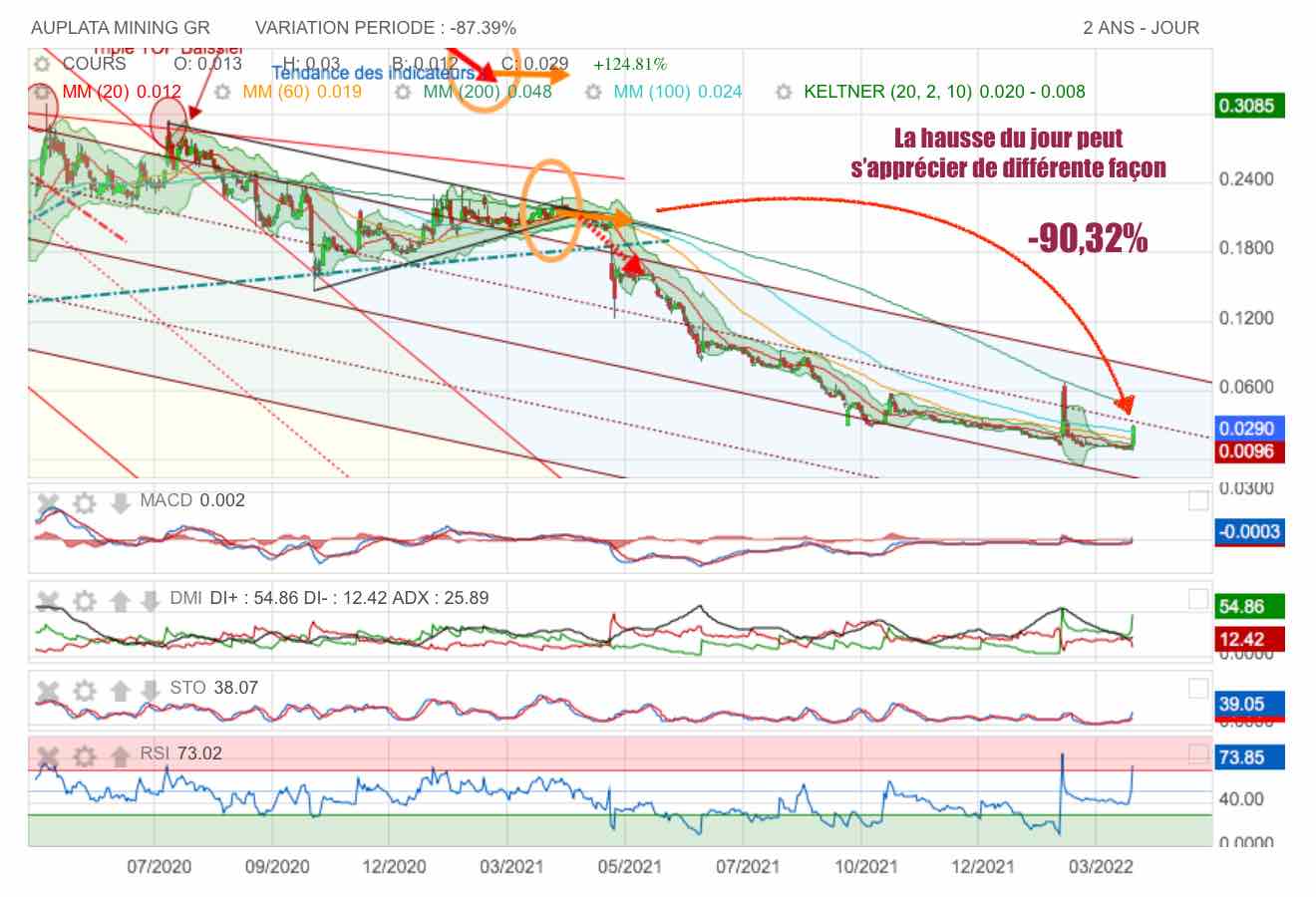Click the 0.1200 price axis label
The image size is (1316, 897).
(x=1246, y=319)
